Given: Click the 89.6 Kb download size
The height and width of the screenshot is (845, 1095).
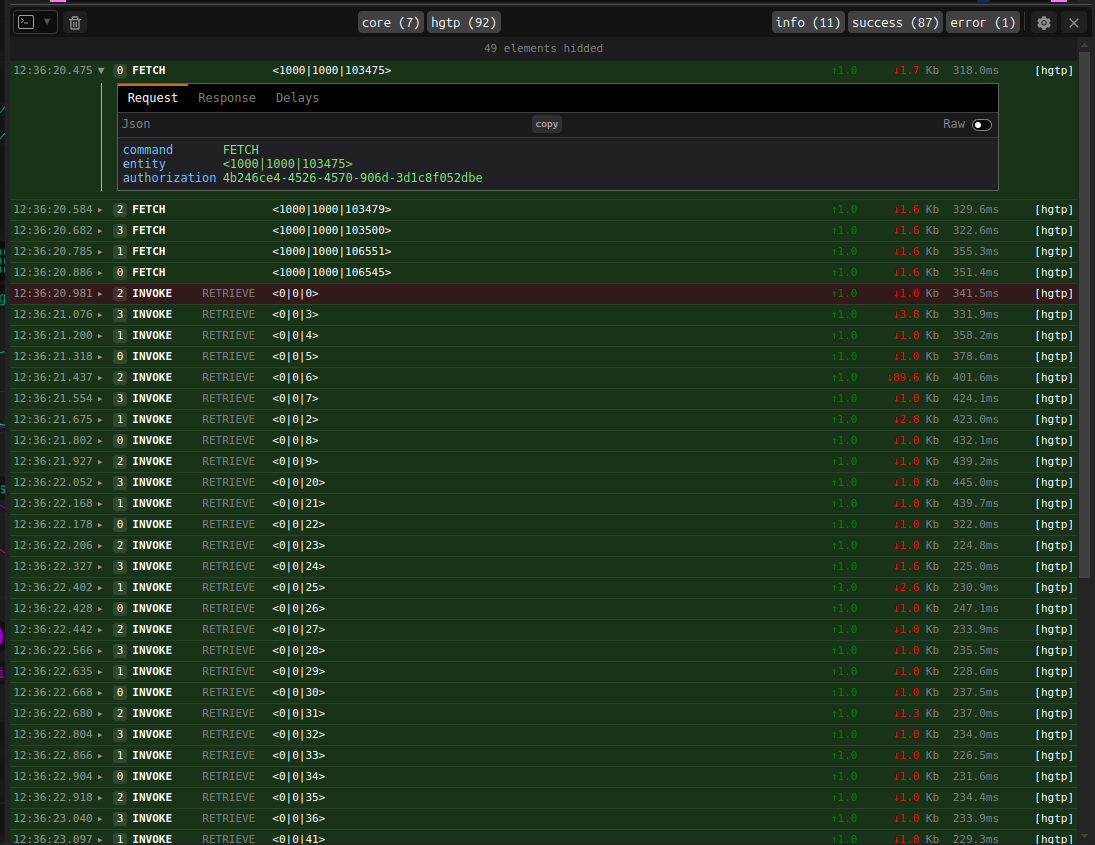Looking at the screenshot, I should pos(913,377).
